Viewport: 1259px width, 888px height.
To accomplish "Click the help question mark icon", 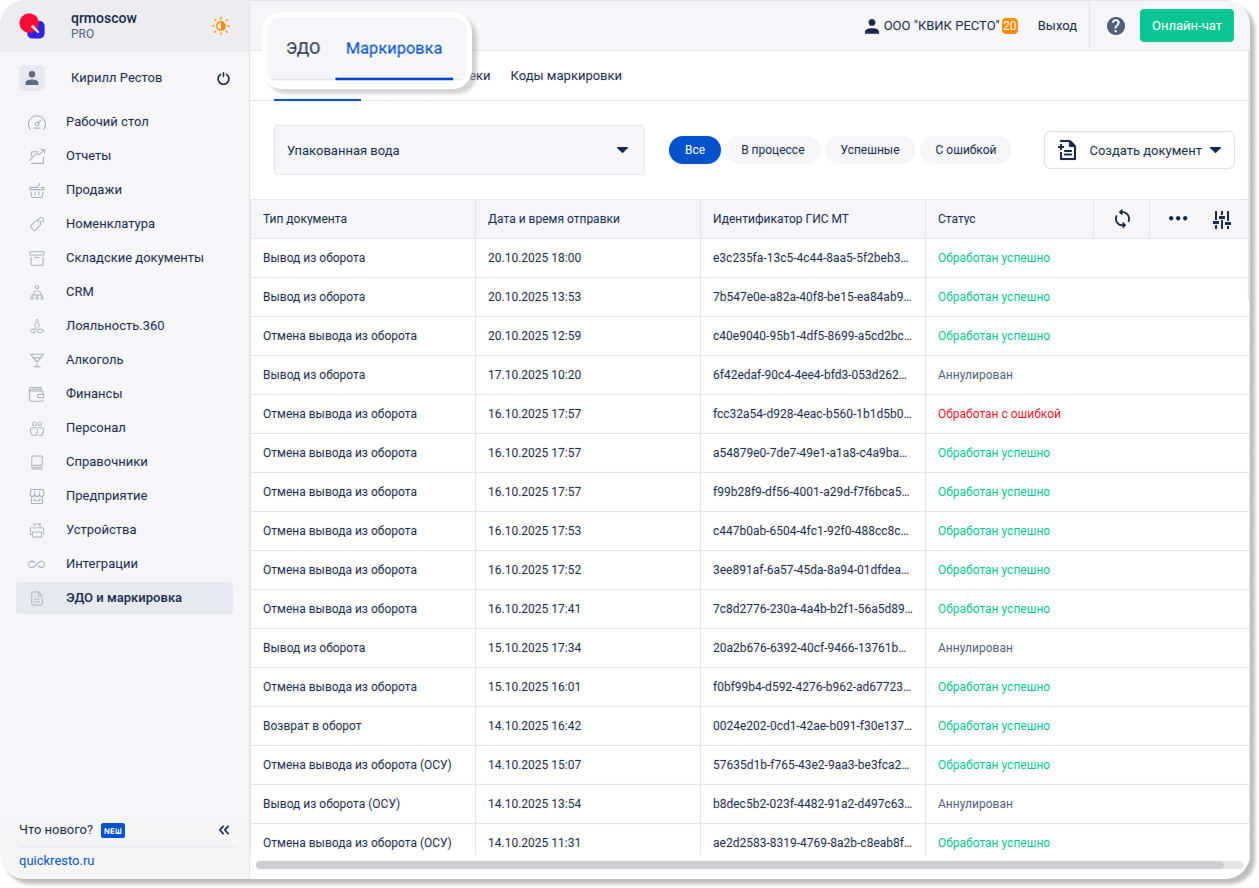I will pos(1116,26).
